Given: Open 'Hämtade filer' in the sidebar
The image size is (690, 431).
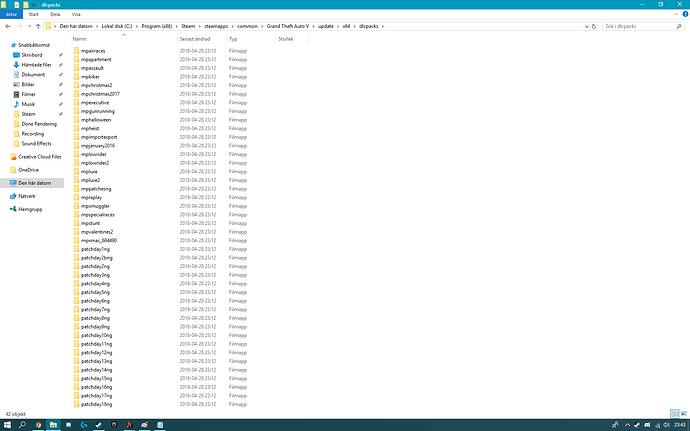Looking at the screenshot, I should [x=36, y=65].
